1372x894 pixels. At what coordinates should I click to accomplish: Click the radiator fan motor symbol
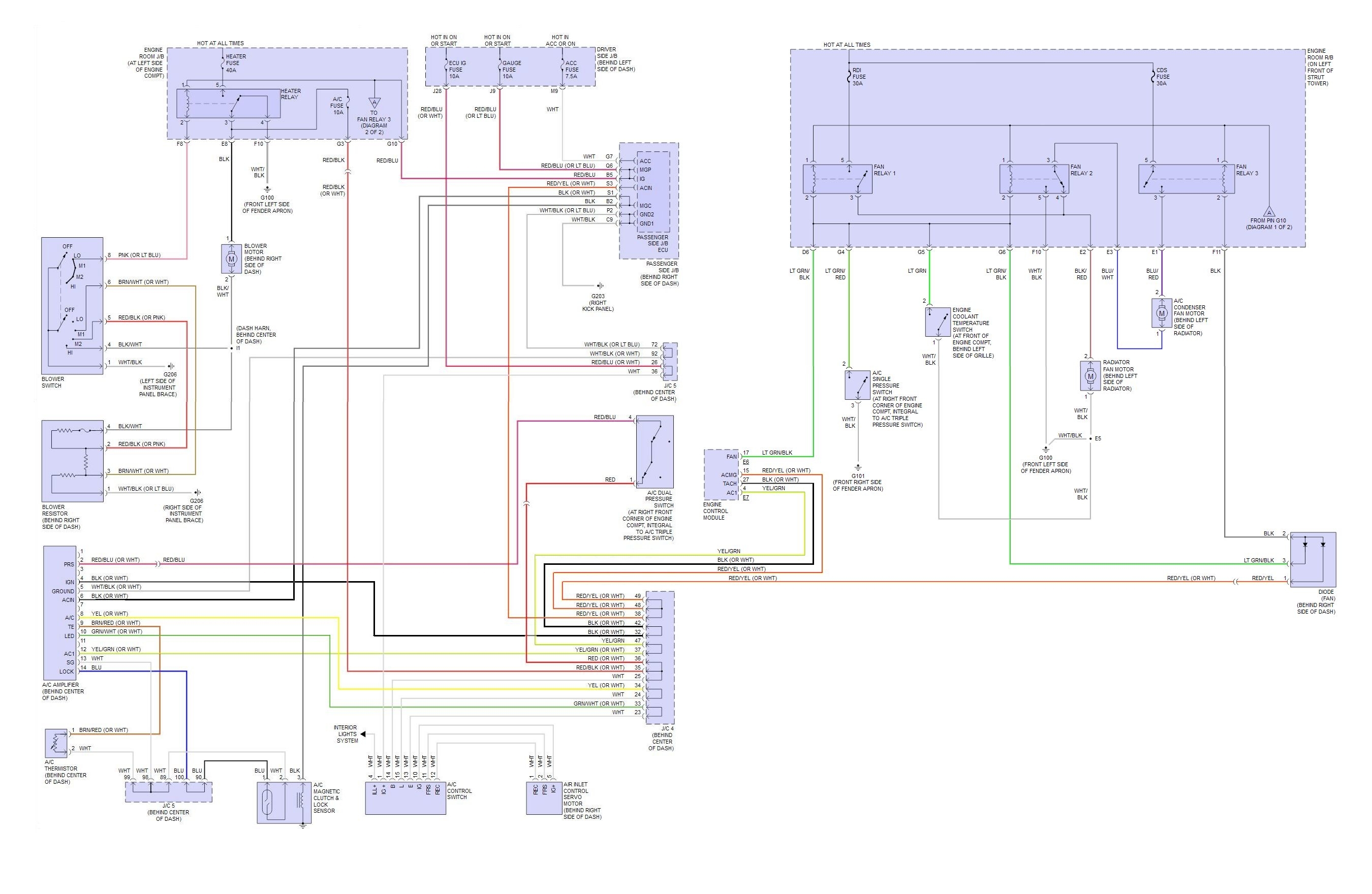(x=1090, y=376)
